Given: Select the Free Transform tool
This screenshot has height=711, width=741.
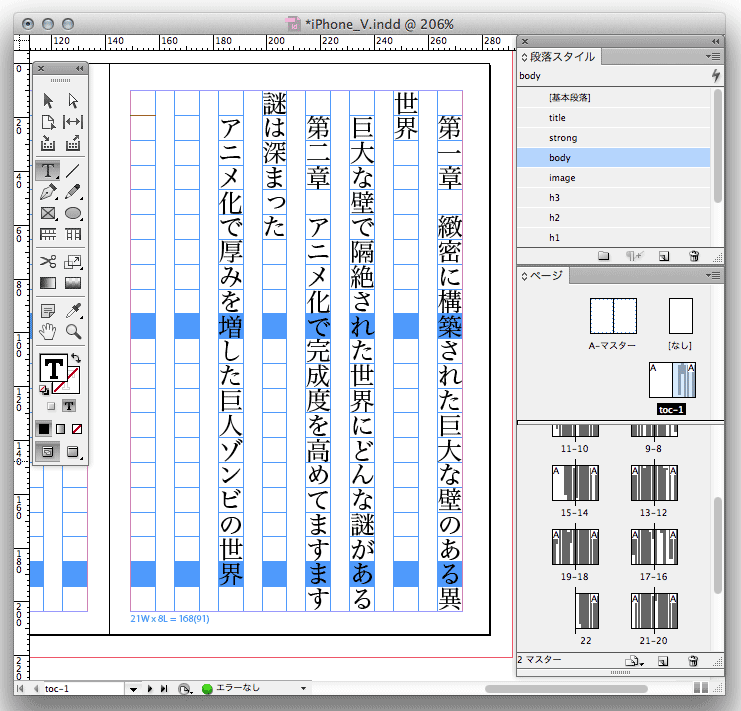Looking at the screenshot, I should 73,261.
